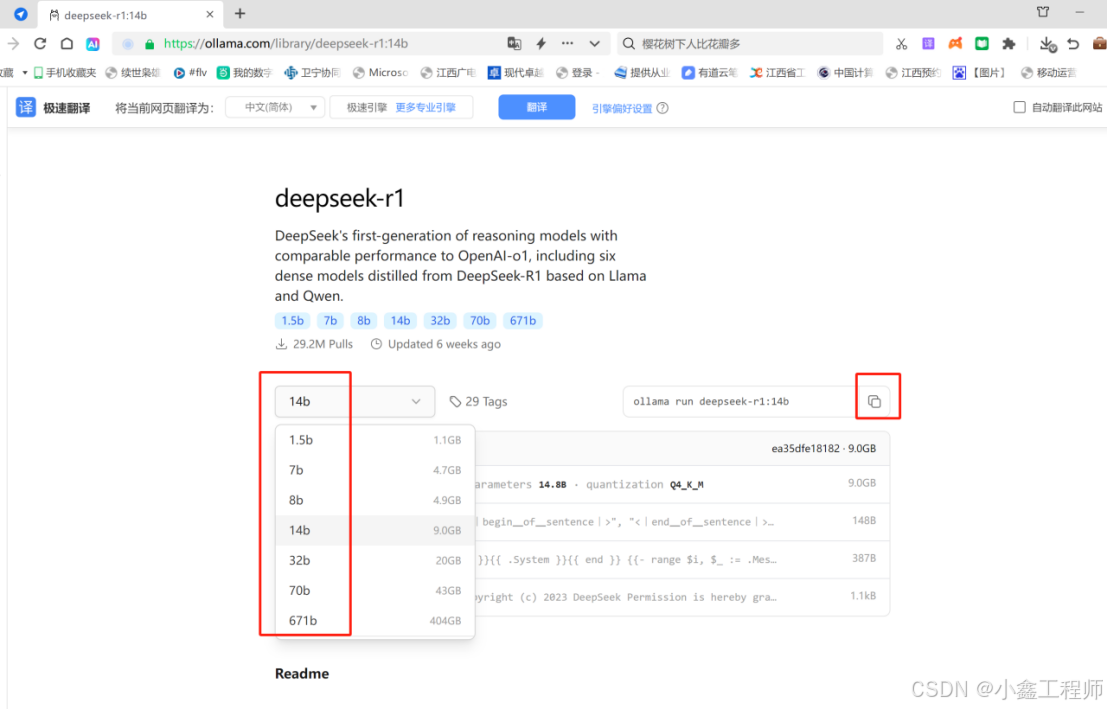Open the purple translate extension icon
Viewport: 1107px width, 709px height.
pyautogui.click(x=928, y=44)
